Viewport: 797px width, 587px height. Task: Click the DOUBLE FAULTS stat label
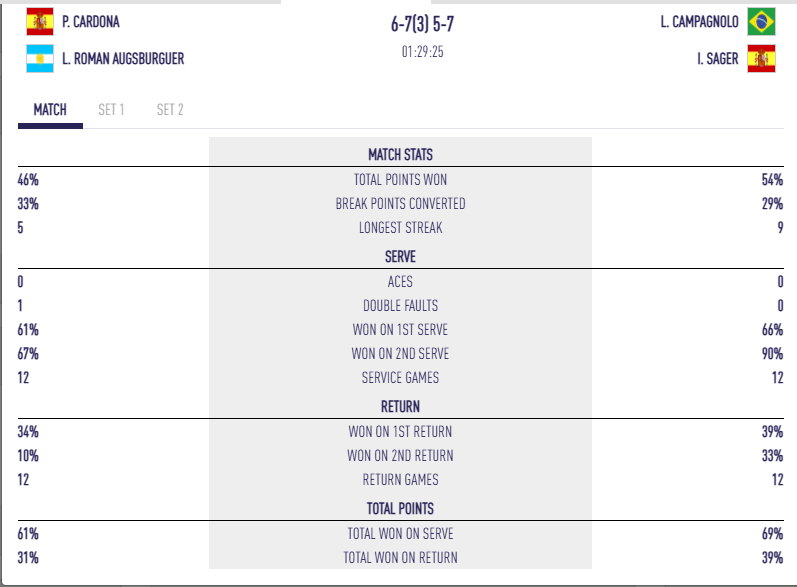click(x=400, y=306)
